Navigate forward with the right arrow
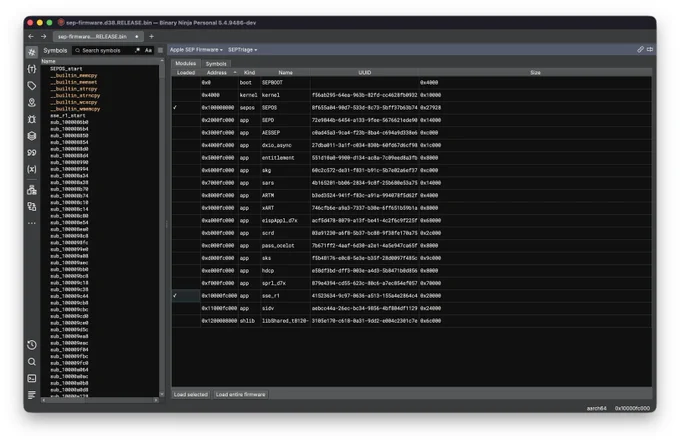The image size is (680, 444). tap(43, 36)
